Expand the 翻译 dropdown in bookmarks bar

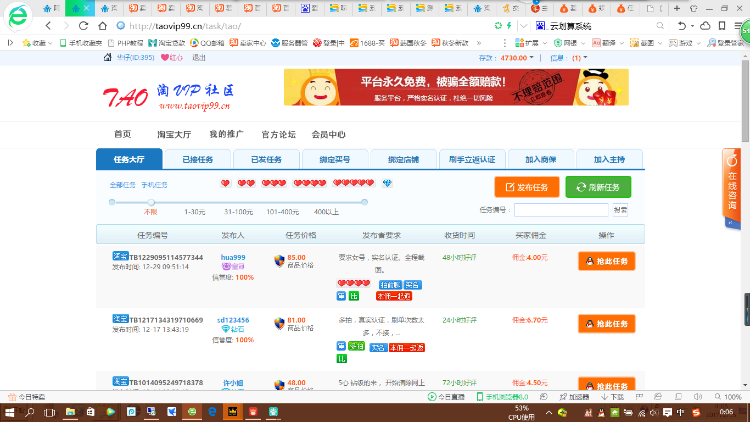tap(621, 43)
